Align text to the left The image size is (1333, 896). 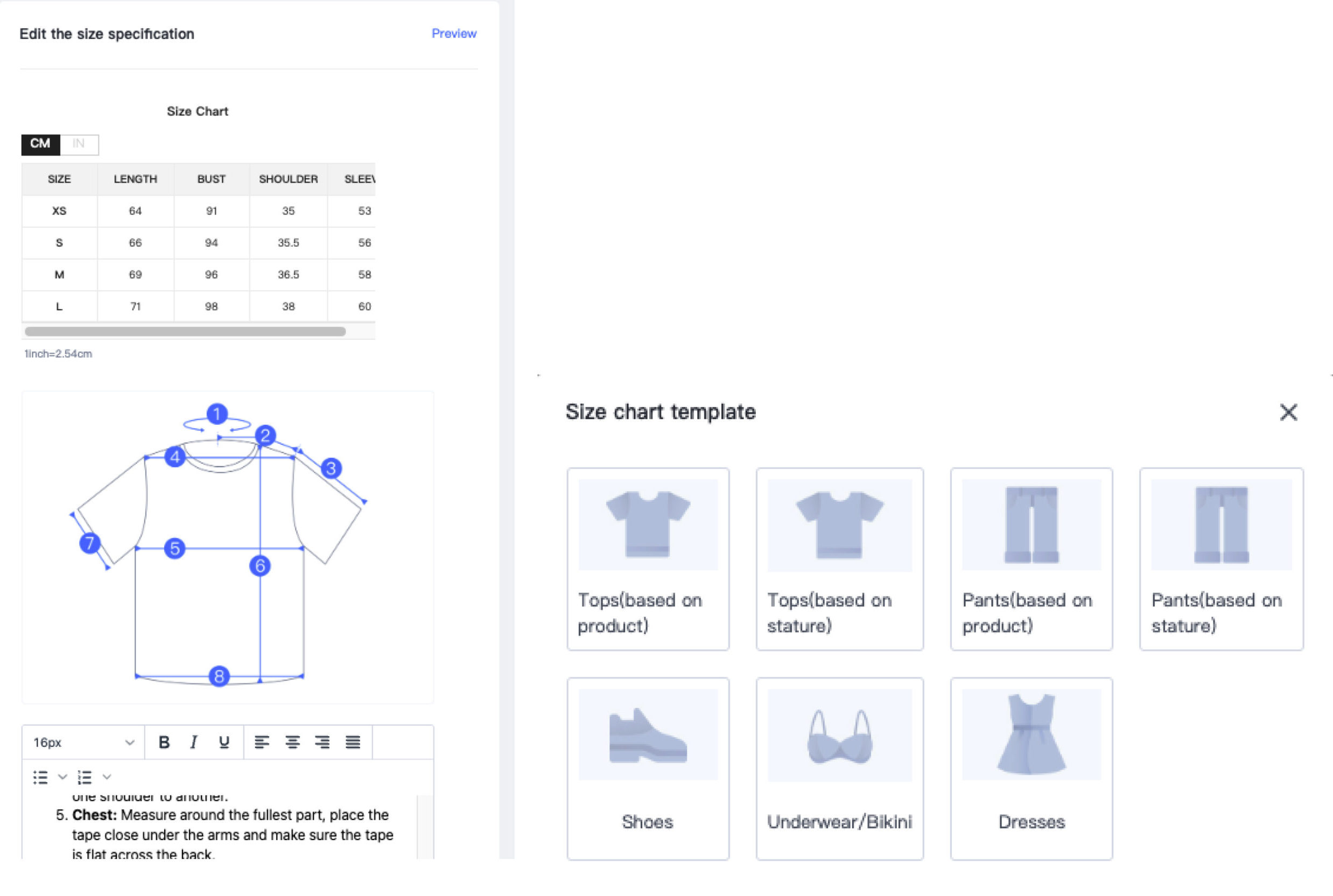(x=263, y=741)
